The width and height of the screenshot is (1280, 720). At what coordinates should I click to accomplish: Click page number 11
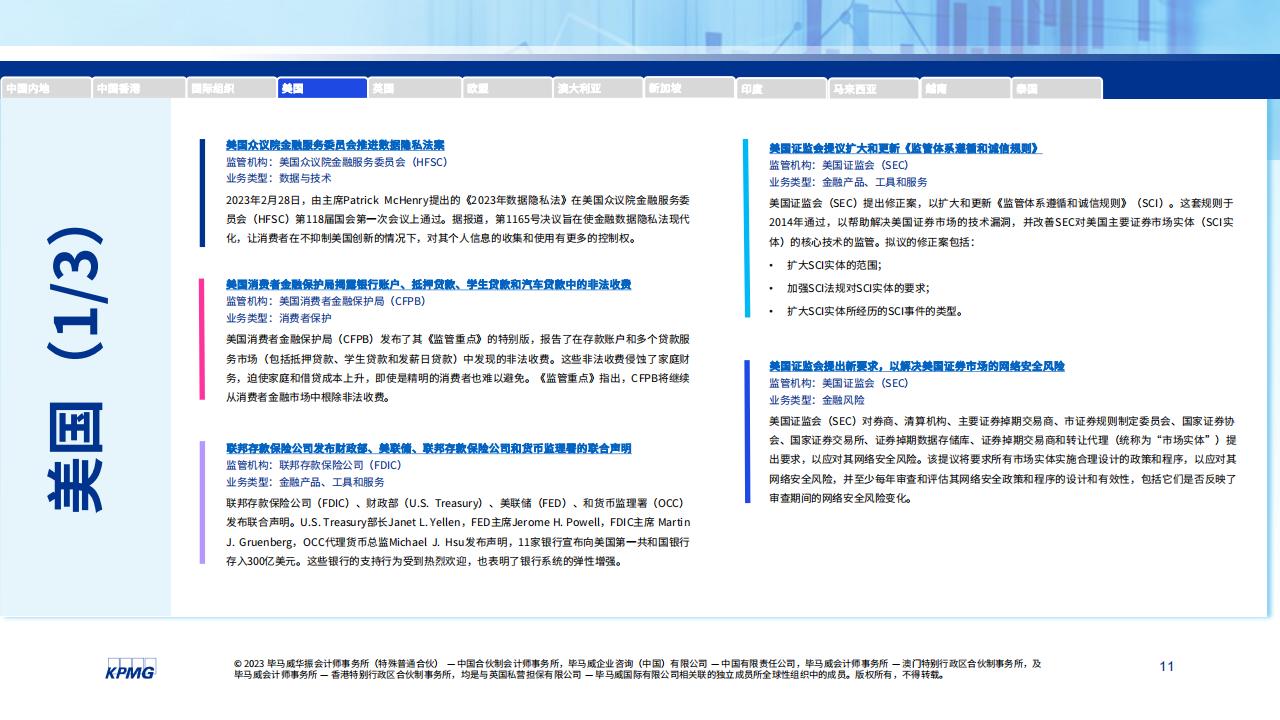[x=1166, y=666]
